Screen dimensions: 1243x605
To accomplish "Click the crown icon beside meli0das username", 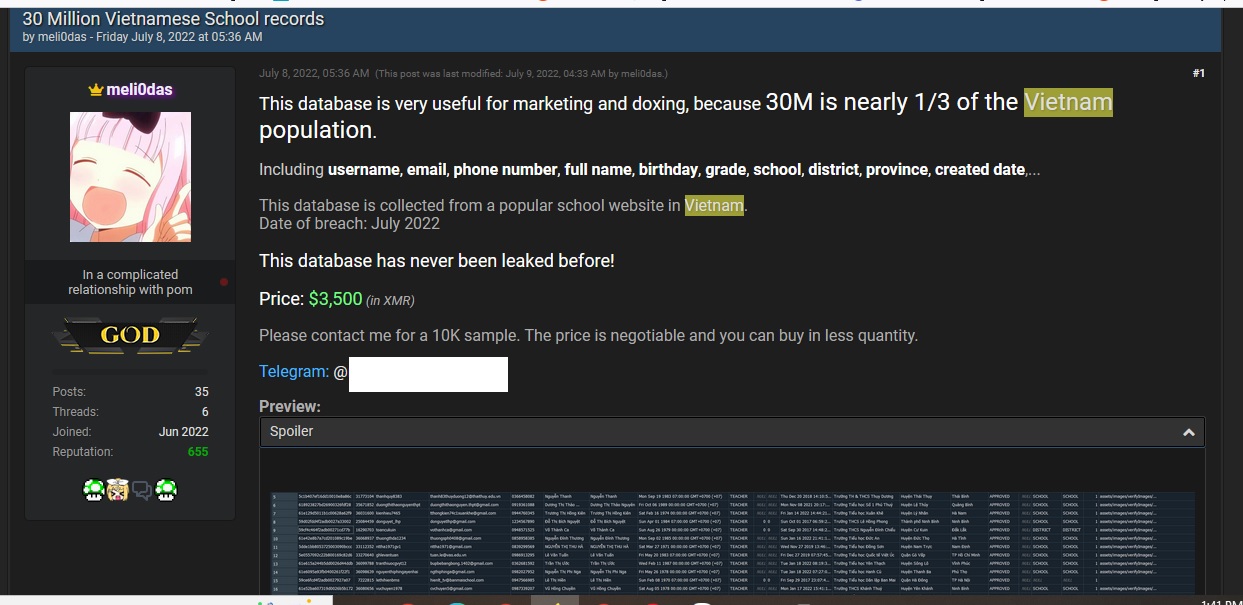I will tap(96, 90).
